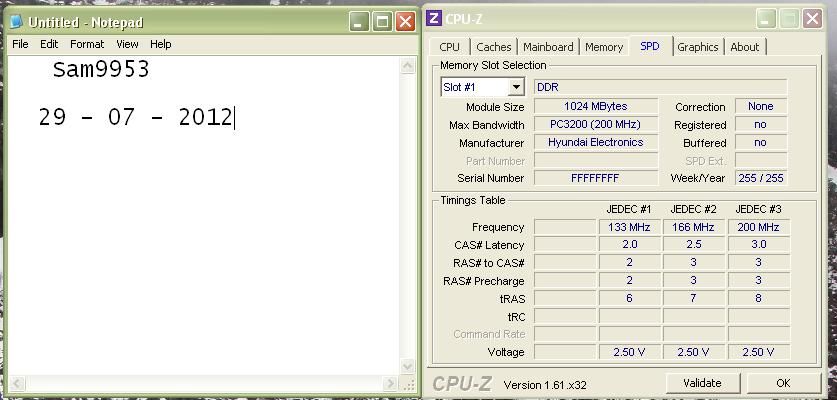Viewport: 837px width, 400px height.
Task: Click the CAS# Latency value 2.0
Action: pyautogui.click(x=629, y=245)
